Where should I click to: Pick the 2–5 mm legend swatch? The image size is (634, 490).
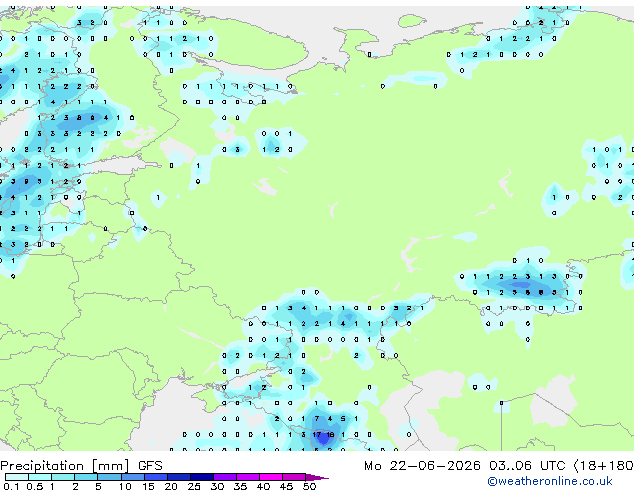point(86,477)
